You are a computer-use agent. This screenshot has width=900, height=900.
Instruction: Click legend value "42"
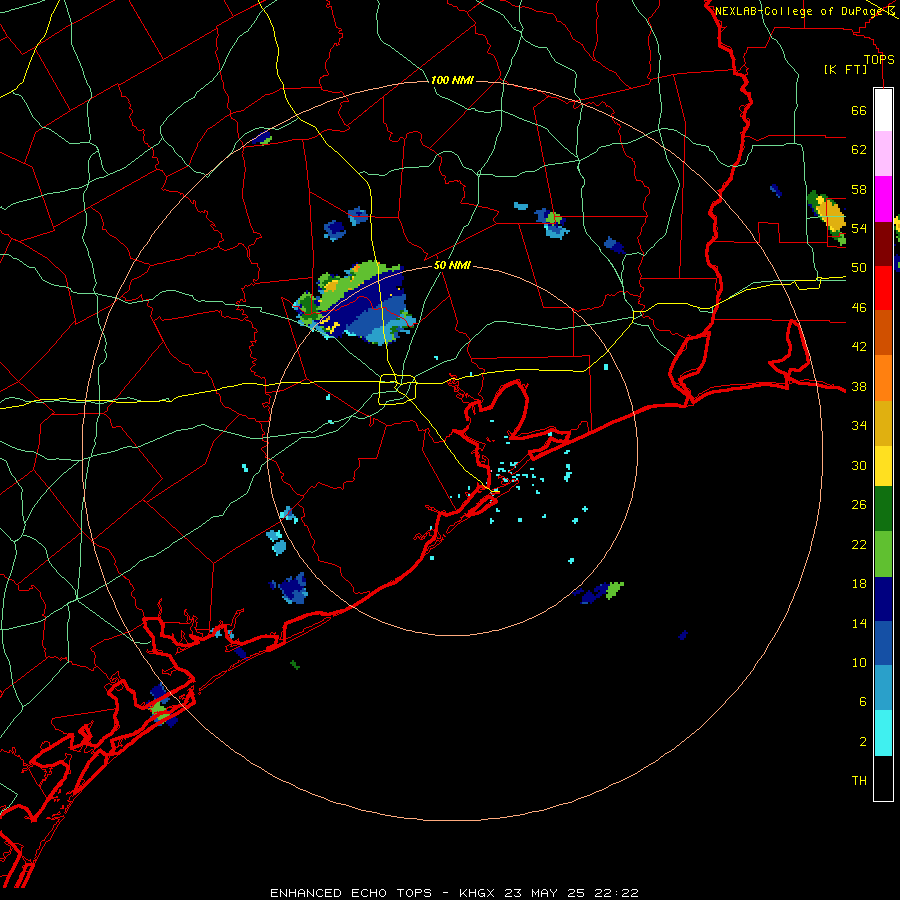point(859,347)
